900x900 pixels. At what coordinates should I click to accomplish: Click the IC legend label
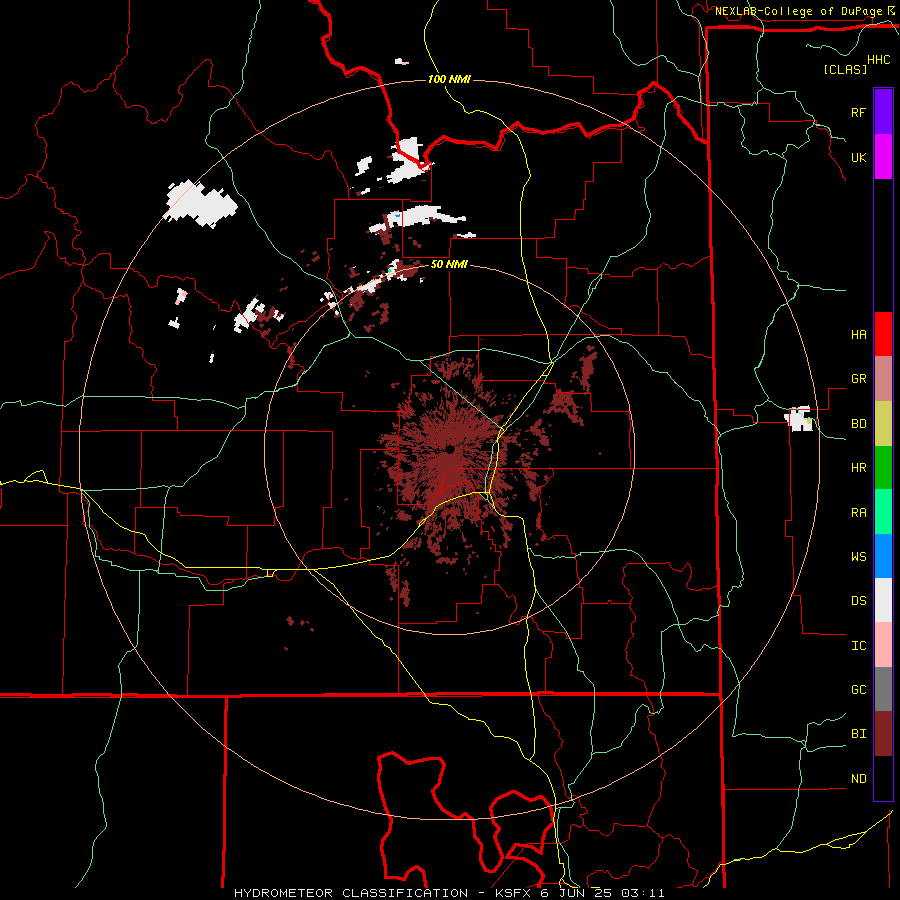pyautogui.click(x=859, y=646)
